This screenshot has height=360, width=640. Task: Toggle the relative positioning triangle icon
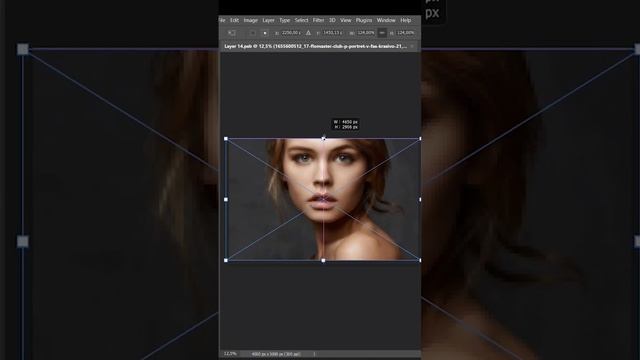pos(309,33)
